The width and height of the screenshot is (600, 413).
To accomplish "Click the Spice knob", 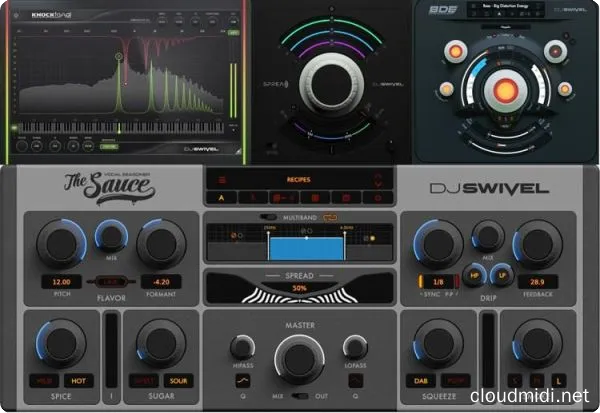I will (61, 344).
